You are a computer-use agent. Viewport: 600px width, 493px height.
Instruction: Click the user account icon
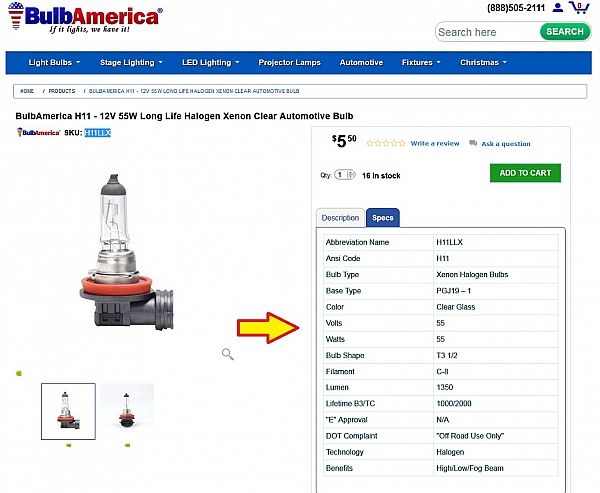(x=558, y=7)
